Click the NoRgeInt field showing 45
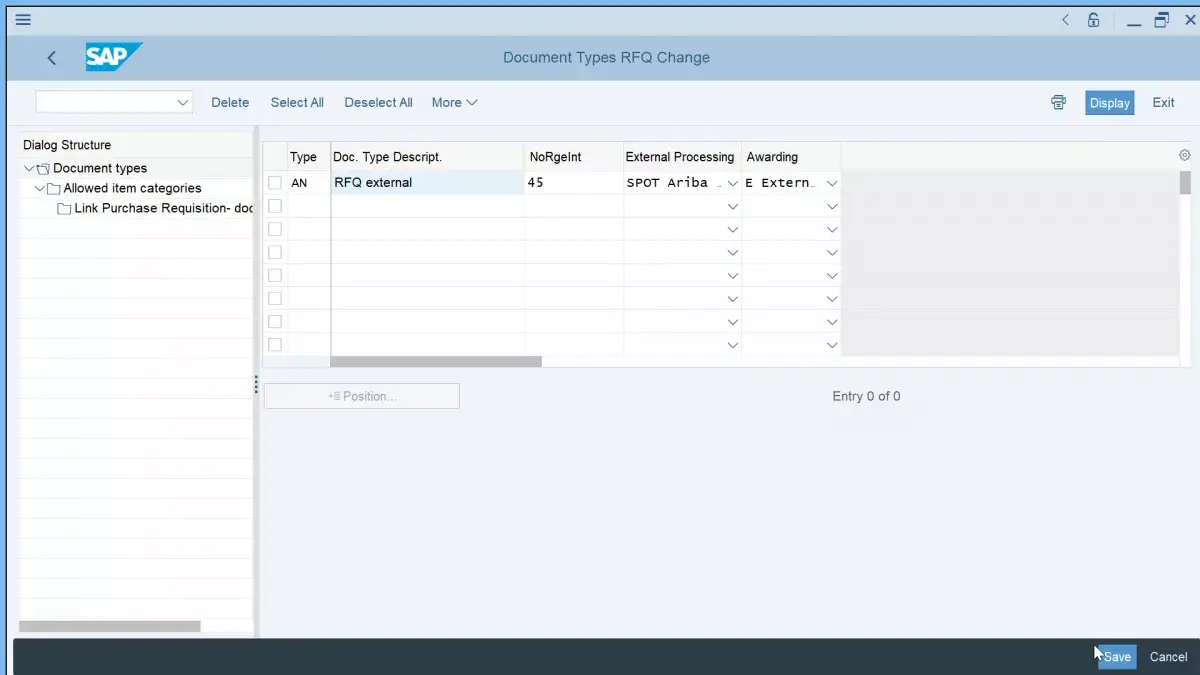 (574, 183)
